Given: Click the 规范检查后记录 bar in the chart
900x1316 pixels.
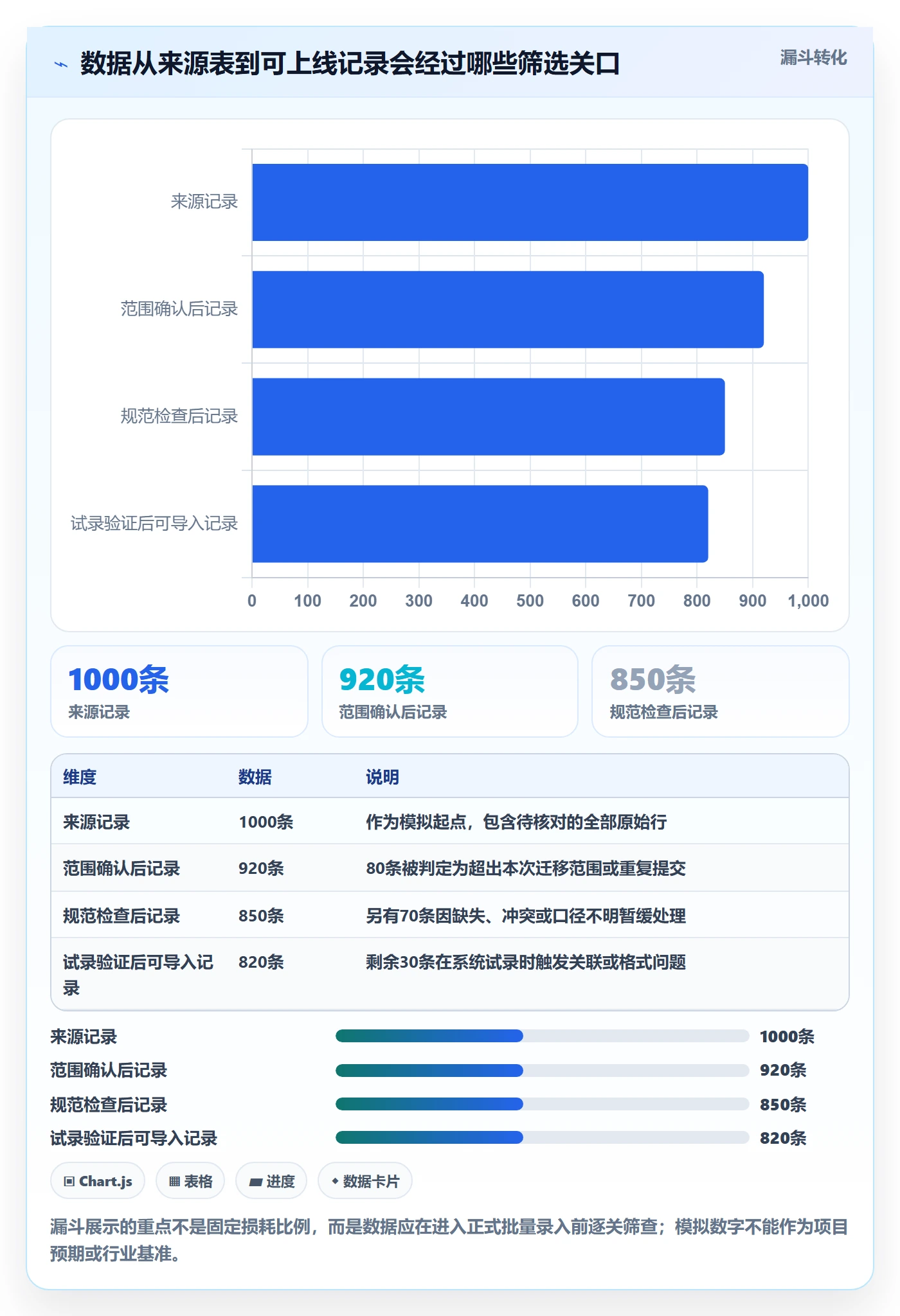Looking at the screenshot, I should pyautogui.click(x=489, y=416).
